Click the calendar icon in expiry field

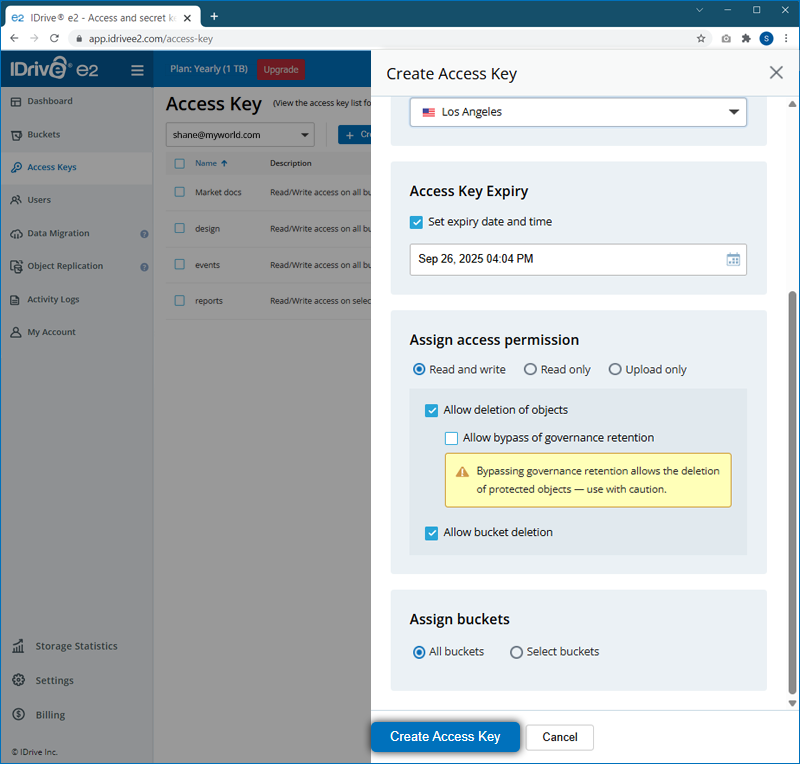pyautogui.click(x=733, y=260)
